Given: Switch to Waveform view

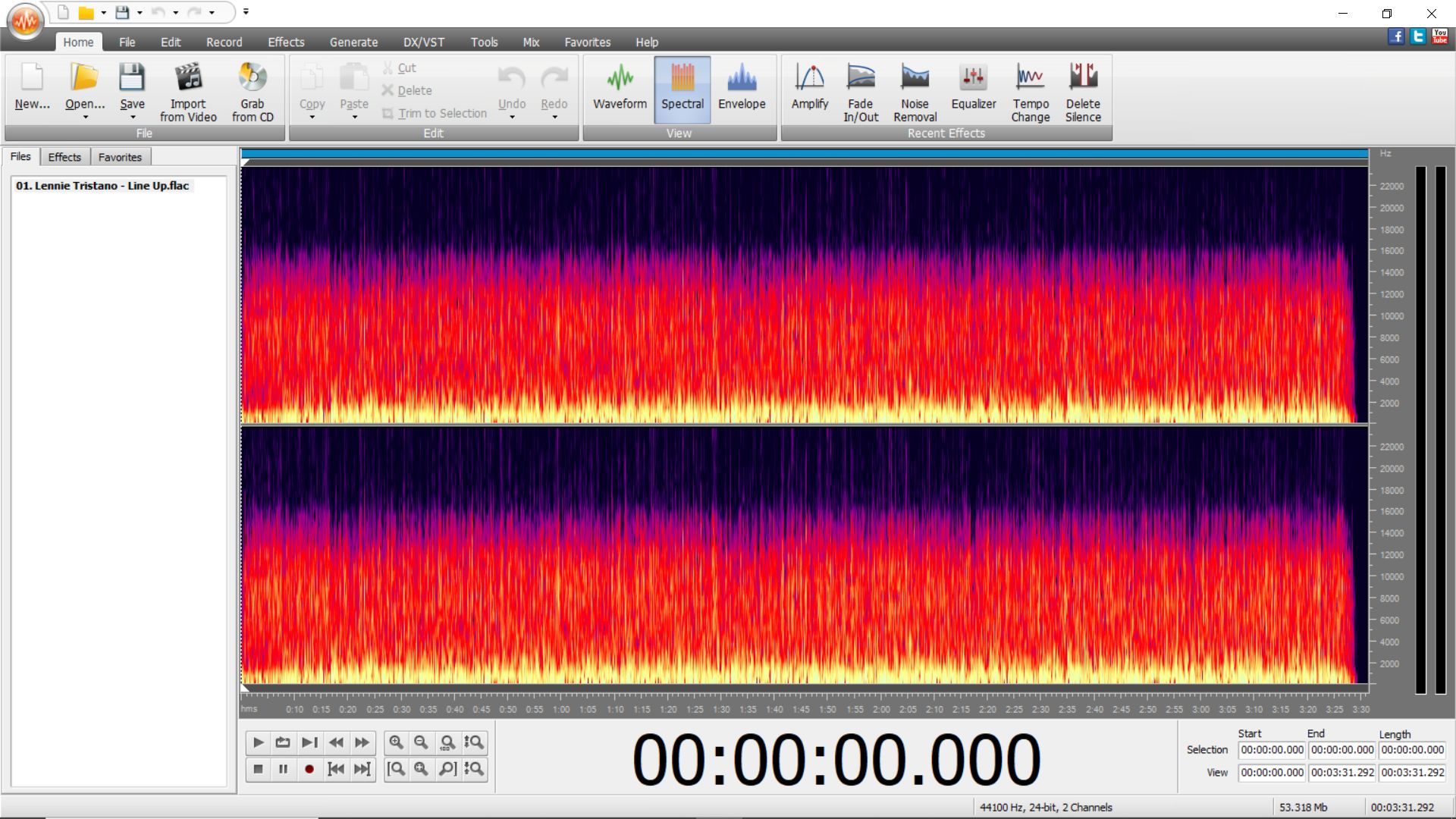Looking at the screenshot, I should pyautogui.click(x=620, y=89).
